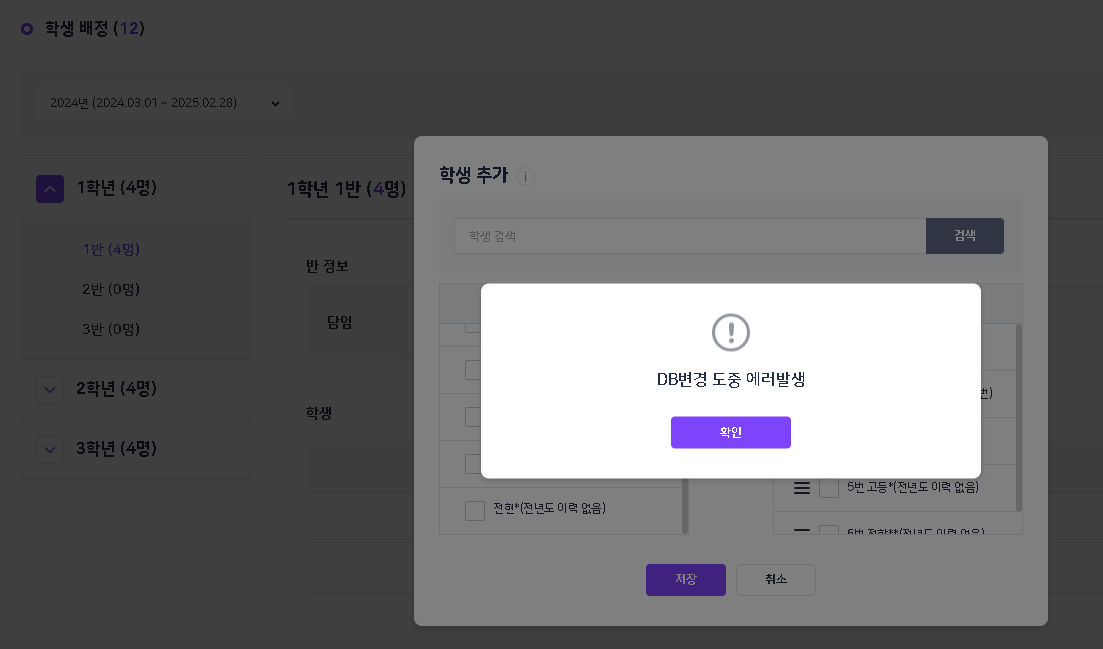Check the box next to 5번 고등*

click(828, 488)
